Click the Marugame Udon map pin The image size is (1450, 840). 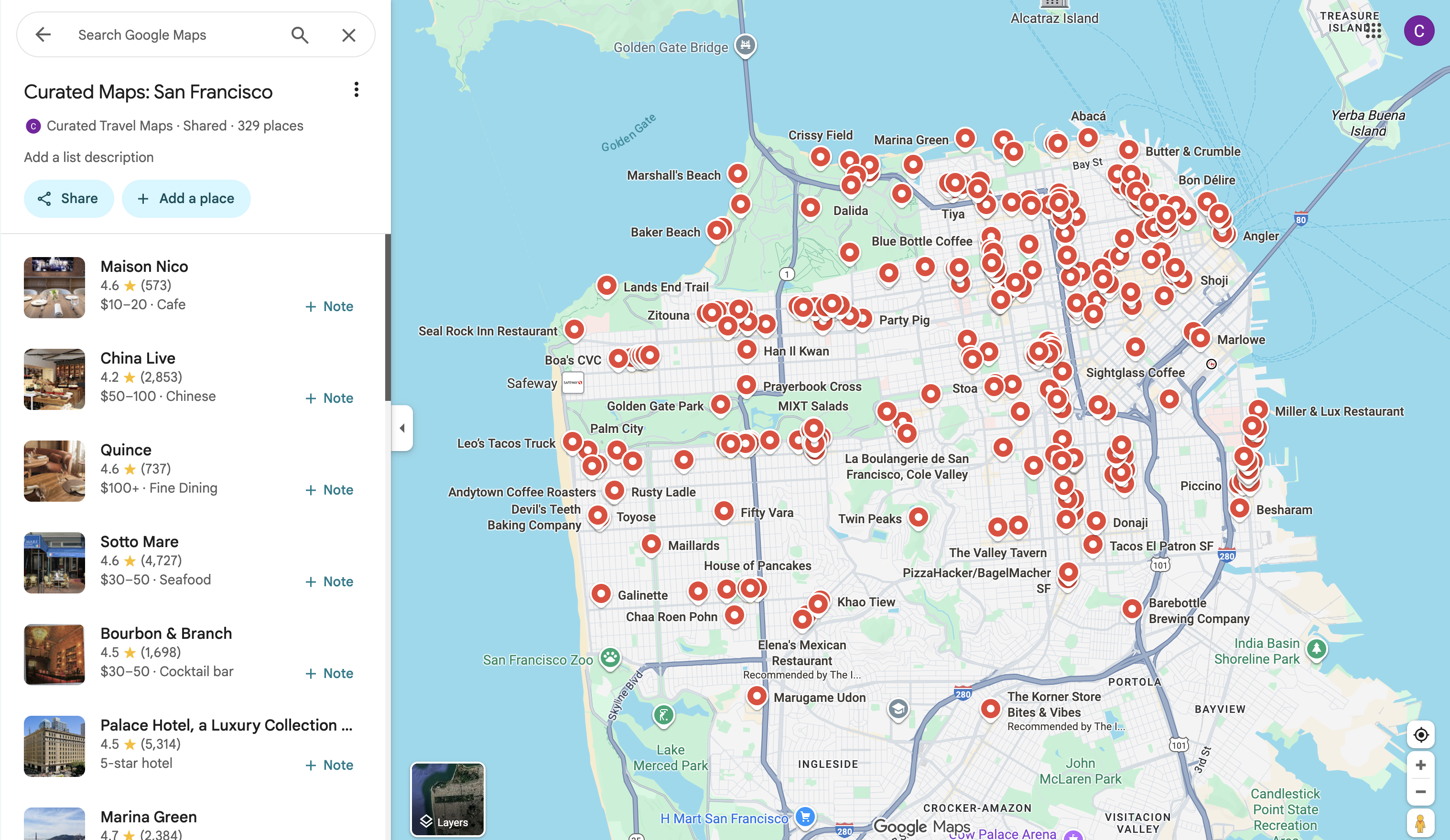tap(757, 696)
